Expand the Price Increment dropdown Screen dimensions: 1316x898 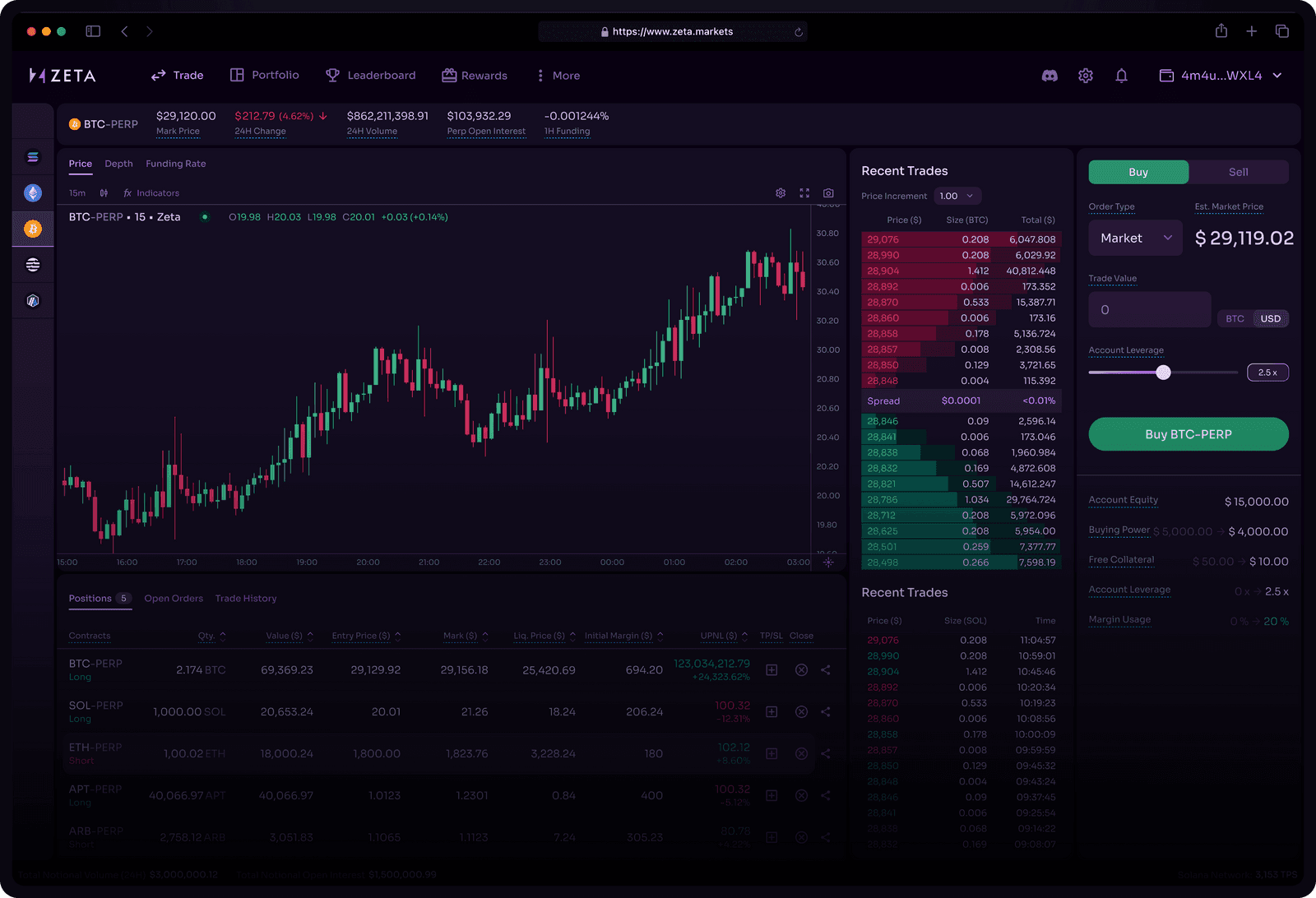coord(957,197)
